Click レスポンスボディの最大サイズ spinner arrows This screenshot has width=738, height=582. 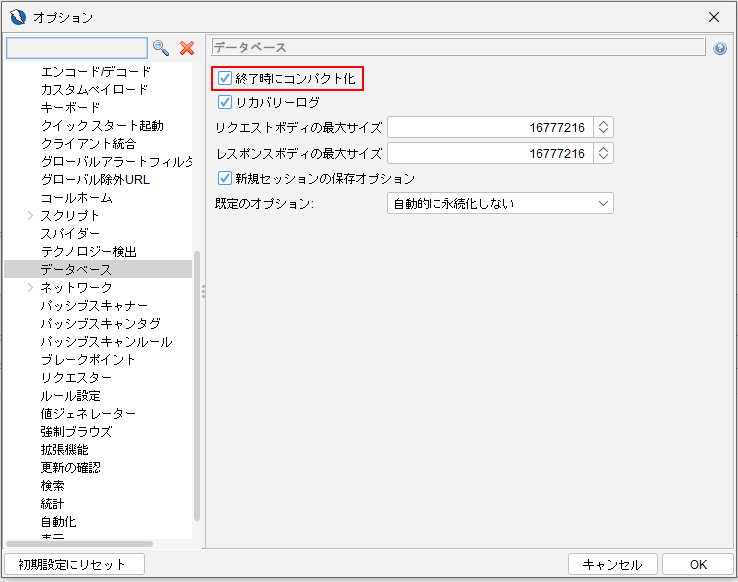603,153
